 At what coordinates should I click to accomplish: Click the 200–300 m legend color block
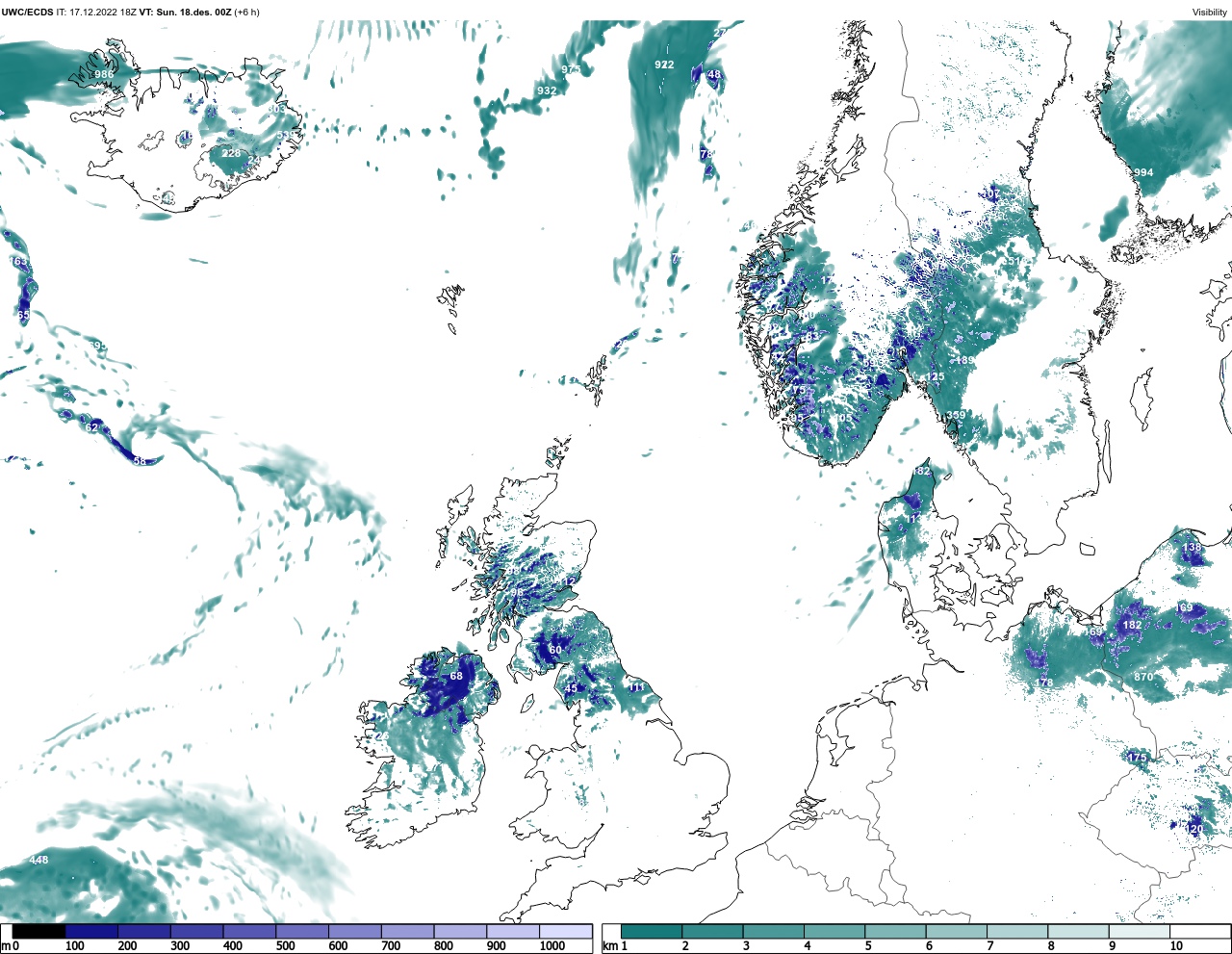pyautogui.click(x=144, y=931)
